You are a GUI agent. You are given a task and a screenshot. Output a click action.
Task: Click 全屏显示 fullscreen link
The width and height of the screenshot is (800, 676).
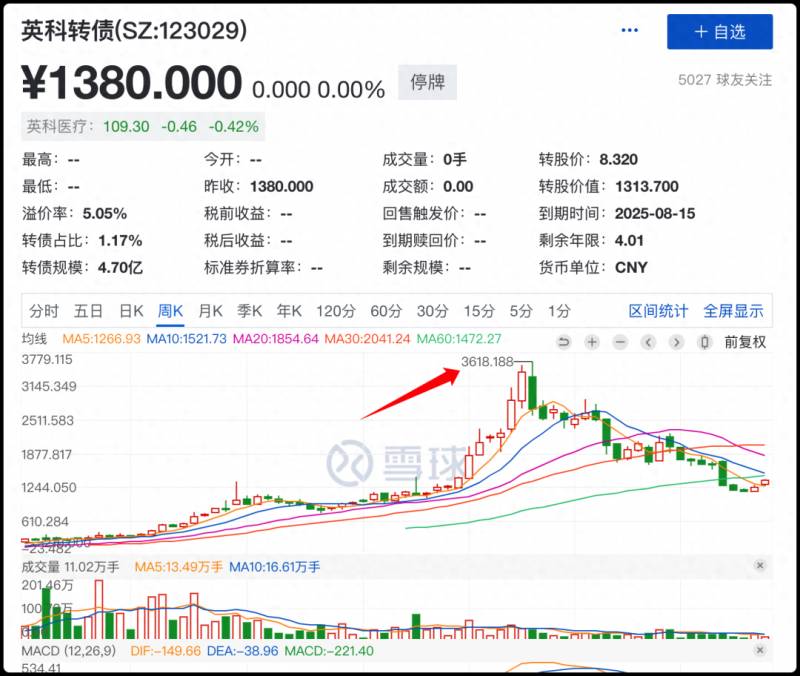tap(733, 311)
